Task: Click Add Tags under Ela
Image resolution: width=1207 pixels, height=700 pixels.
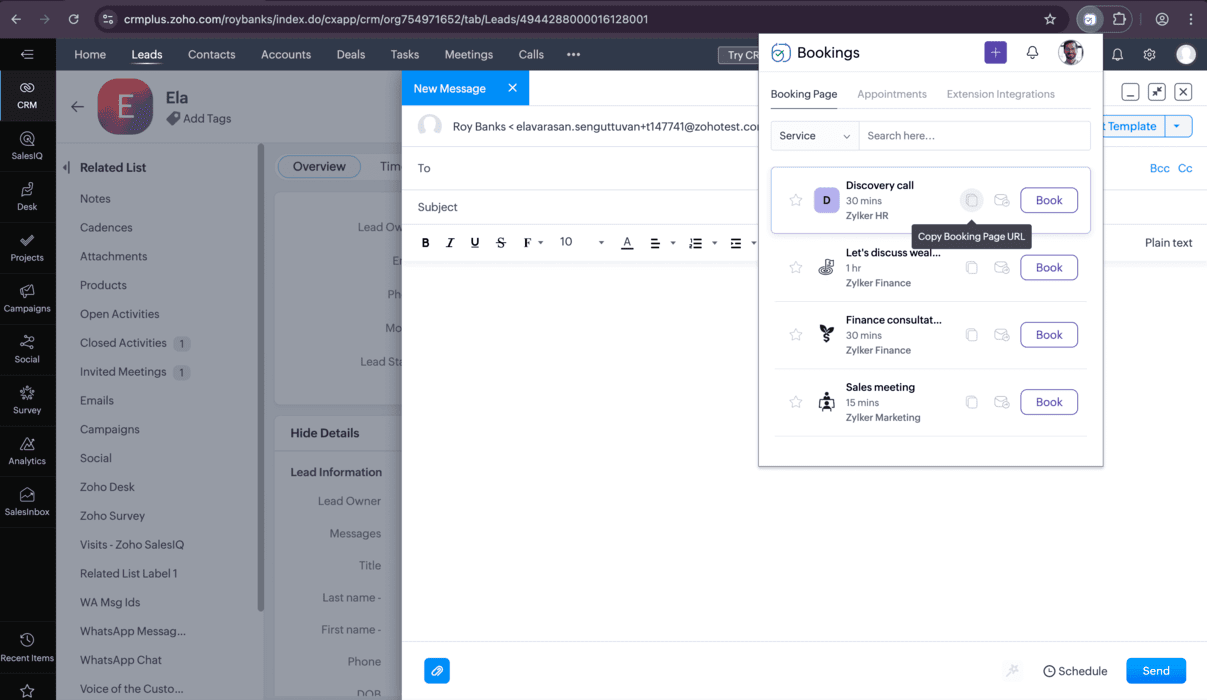Action: tap(199, 119)
